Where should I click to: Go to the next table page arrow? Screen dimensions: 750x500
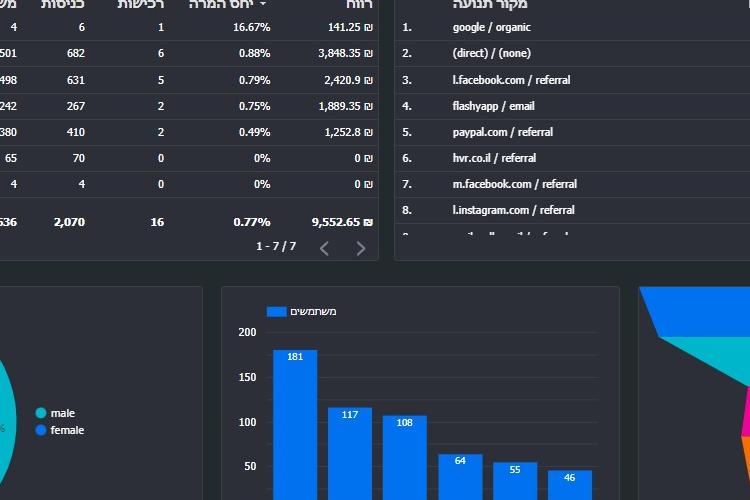pyautogui.click(x=361, y=248)
